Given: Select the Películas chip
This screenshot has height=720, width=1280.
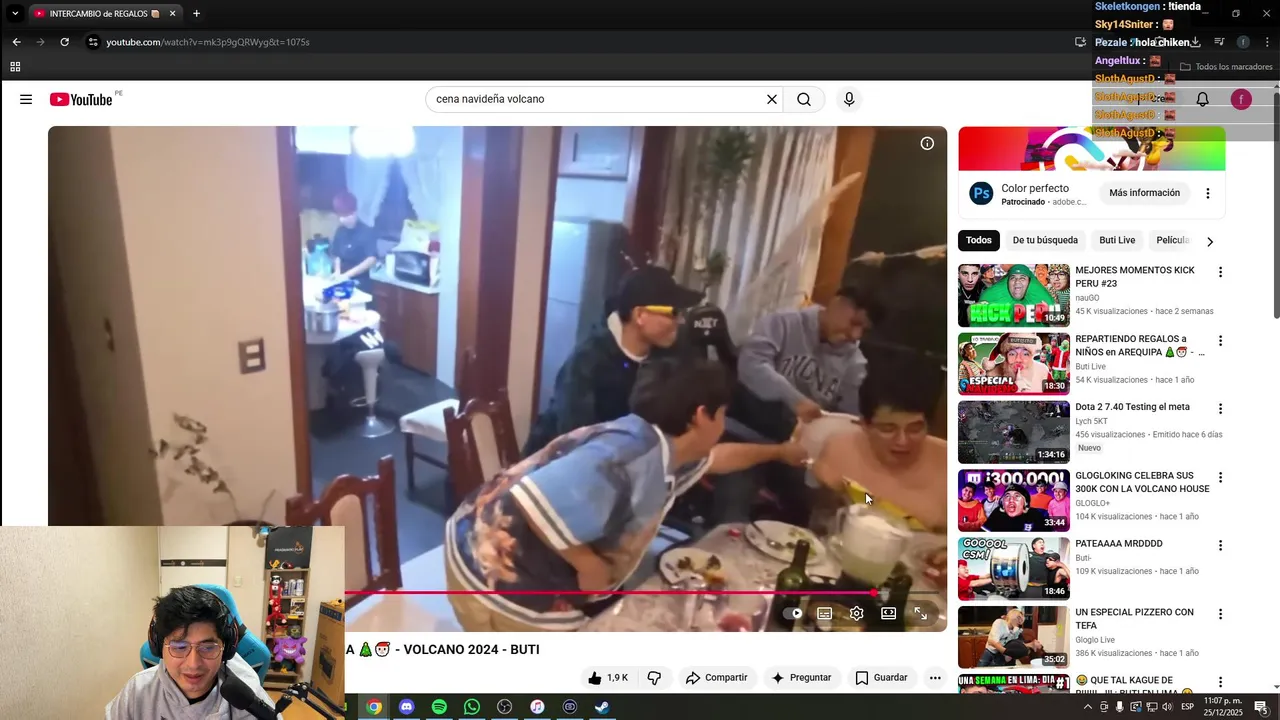Looking at the screenshot, I should 1172,240.
